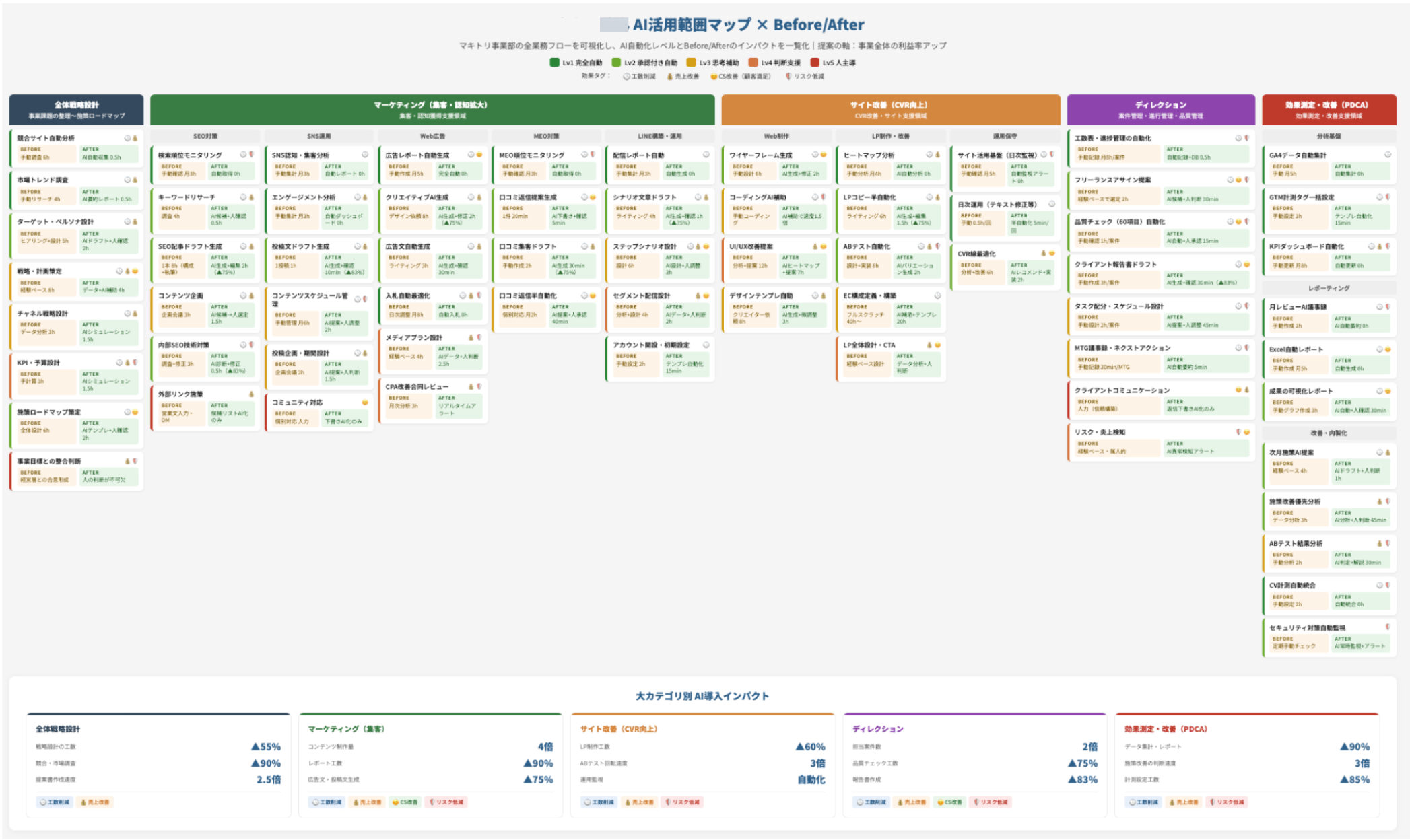The width and height of the screenshot is (1410, 840).
Task: Click the smiley icon on 広告レポート自動生成 card
Action: click(479, 155)
